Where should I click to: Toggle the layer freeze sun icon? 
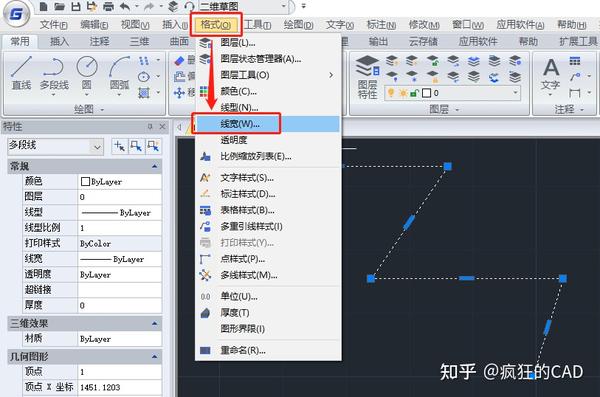[x=403, y=93]
